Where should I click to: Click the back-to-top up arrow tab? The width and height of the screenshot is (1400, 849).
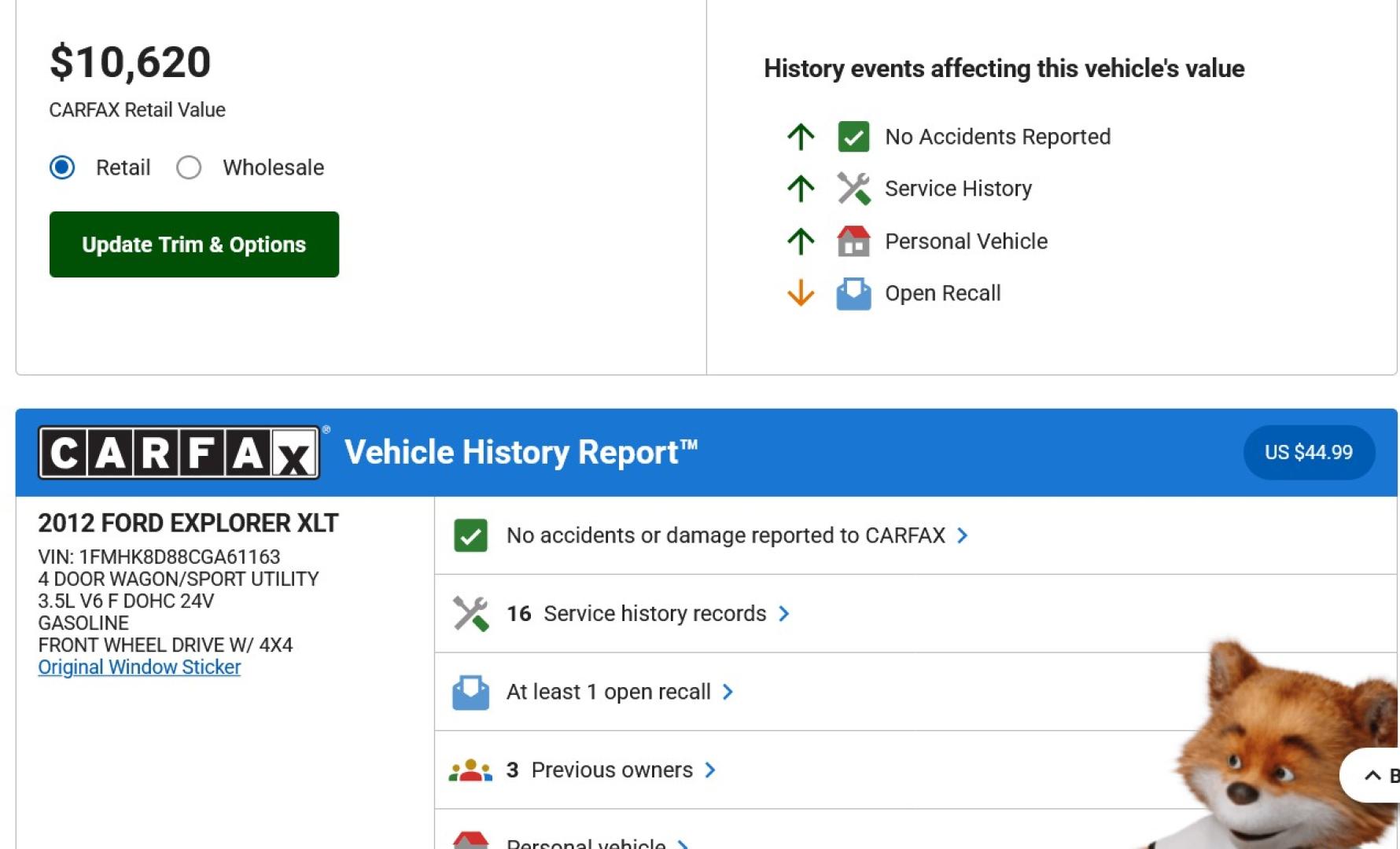click(1372, 776)
